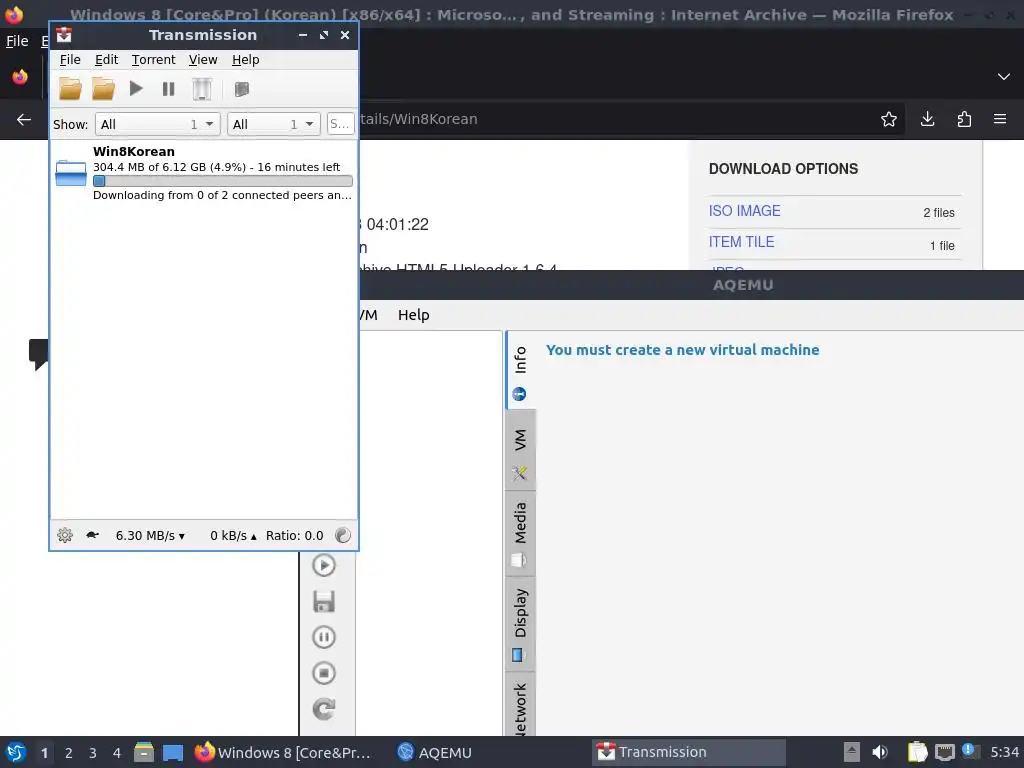1024x768 pixels.
Task: Click the statistics icon beside Ratio
Action: coord(343,536)
